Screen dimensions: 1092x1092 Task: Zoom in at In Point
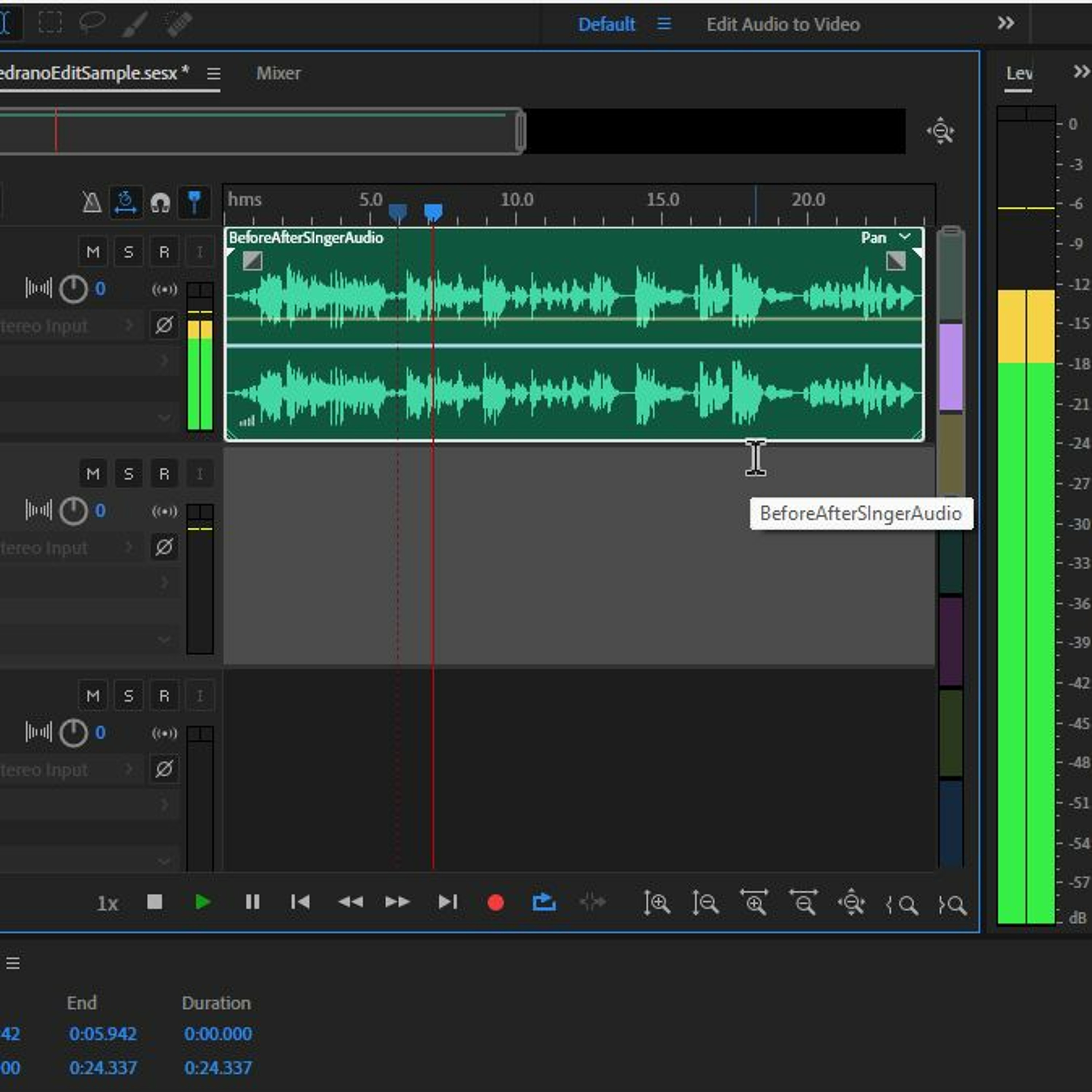(902, 904)
